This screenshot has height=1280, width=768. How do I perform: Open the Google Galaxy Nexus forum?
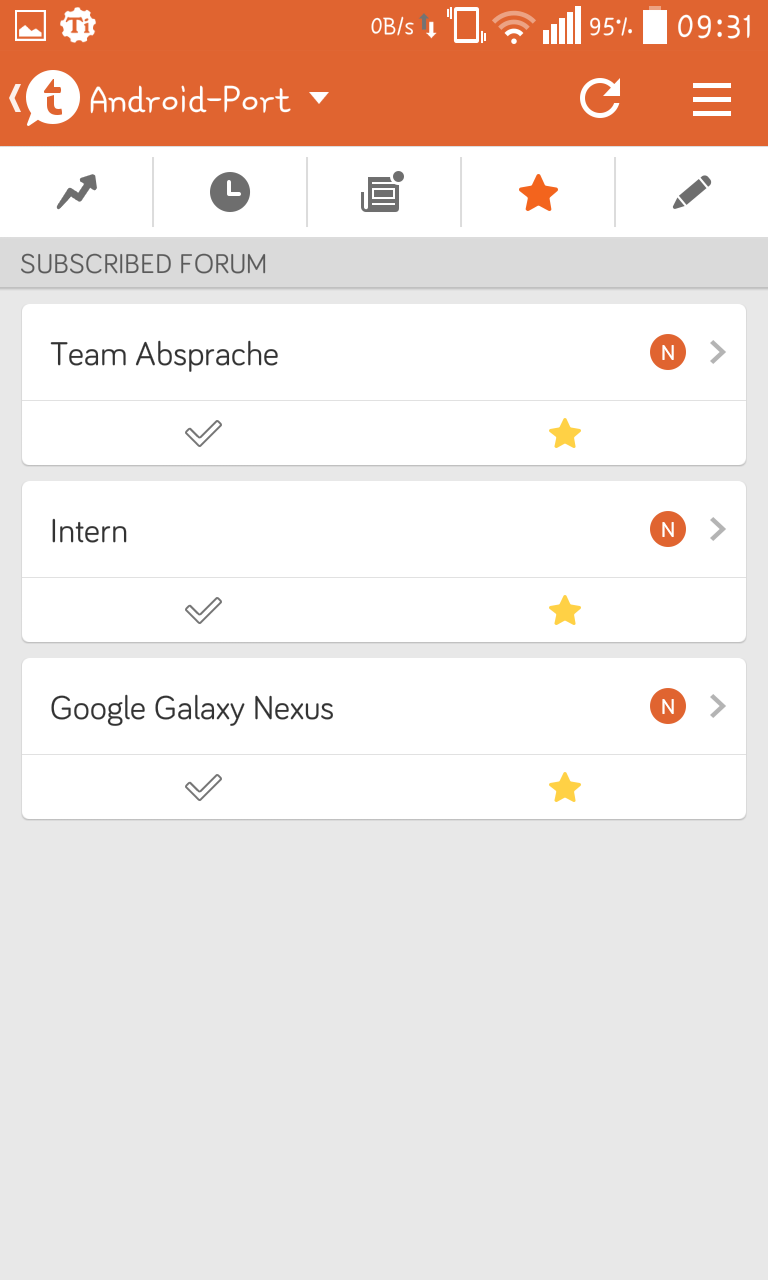coord(192,708)
